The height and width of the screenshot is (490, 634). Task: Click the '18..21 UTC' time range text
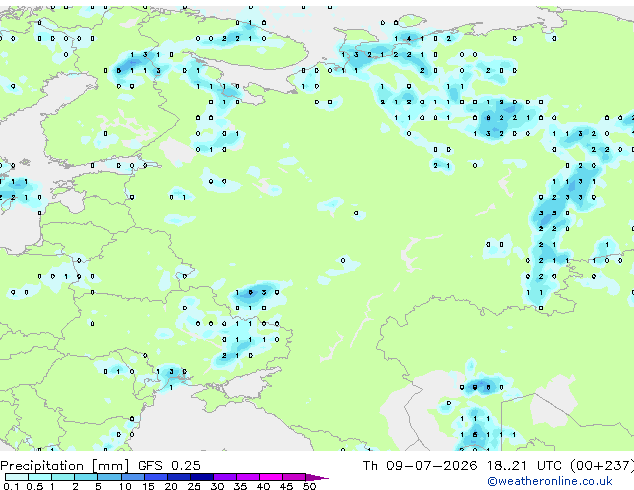pos(524,466)
